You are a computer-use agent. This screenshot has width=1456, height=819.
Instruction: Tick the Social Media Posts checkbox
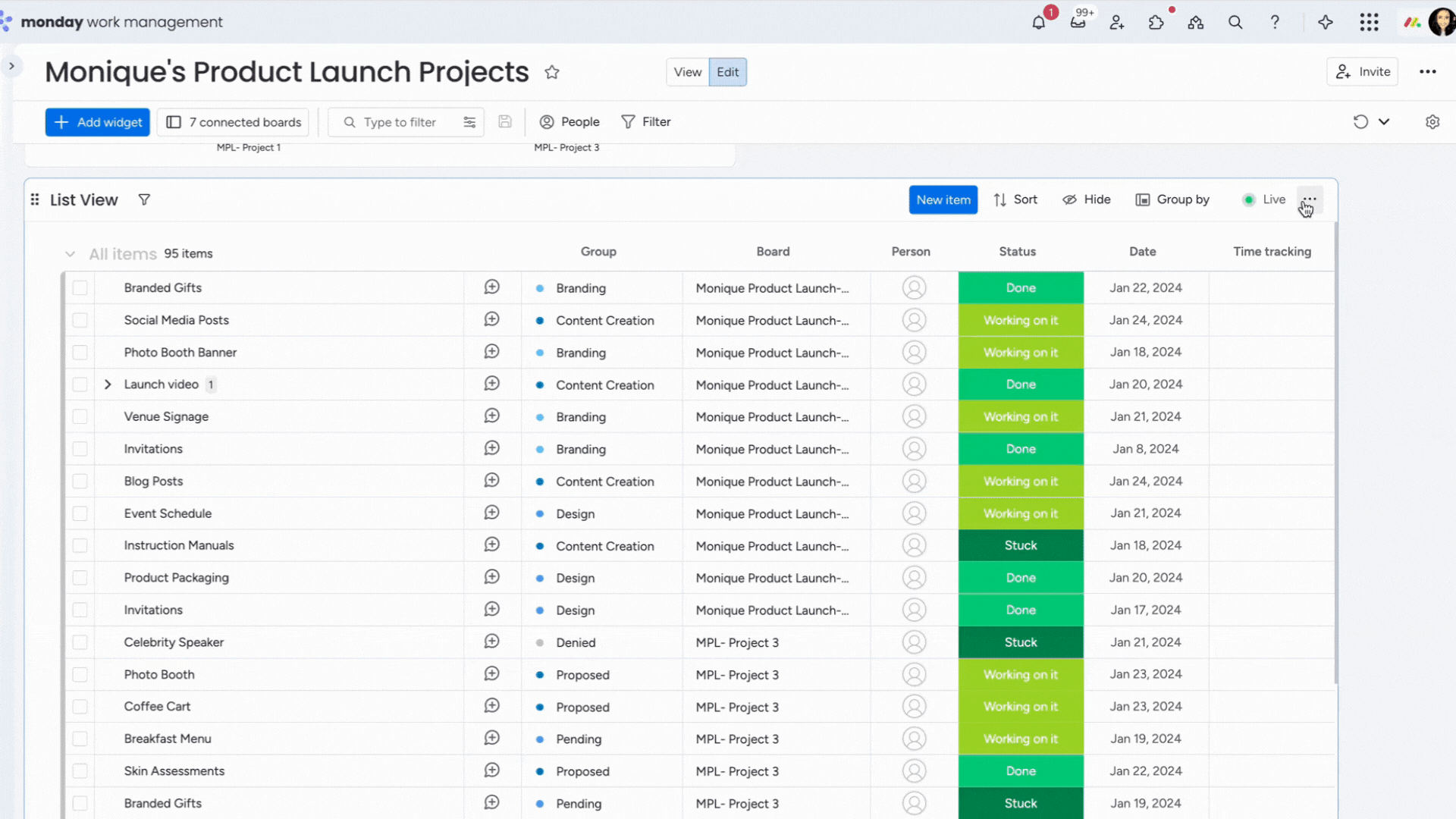click(80, 320)
